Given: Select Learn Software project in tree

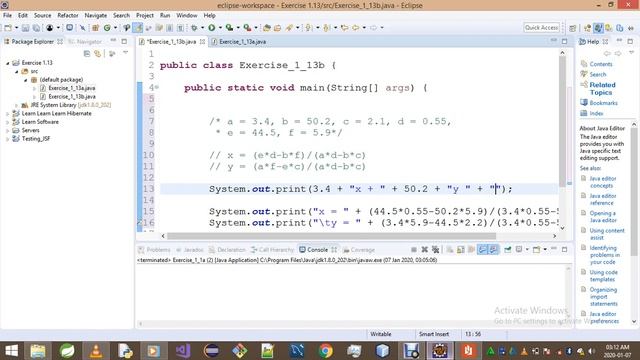Looking at the screenshot, I should (x=40, y=122).
